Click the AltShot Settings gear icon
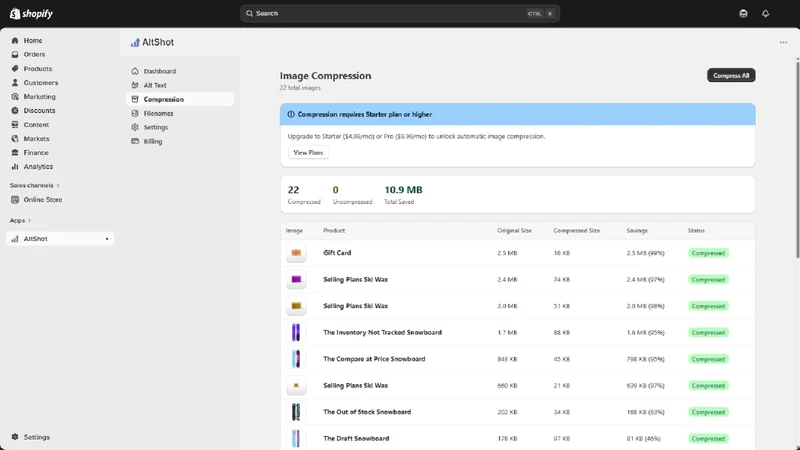Image resolution: width=800 pixels, height=450 pixels. point(135,127)
